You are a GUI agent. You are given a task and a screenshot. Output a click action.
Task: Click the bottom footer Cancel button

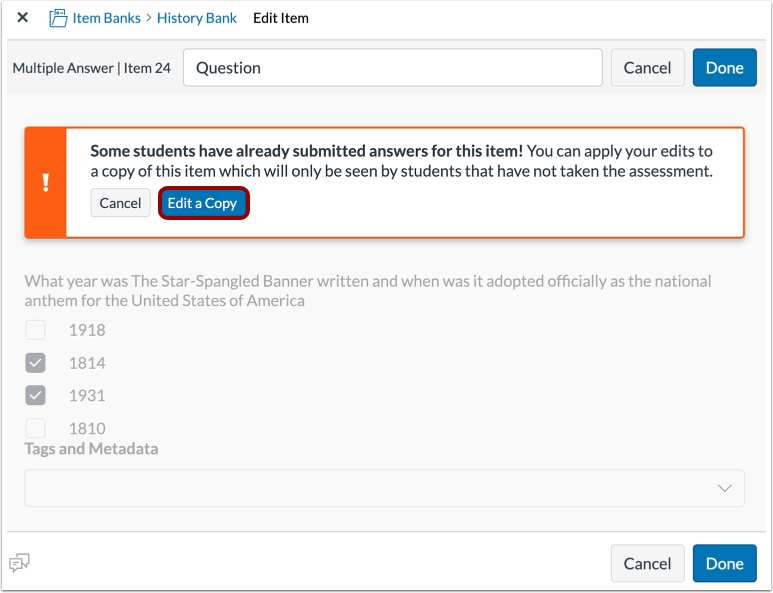click(x=647, y=563)
